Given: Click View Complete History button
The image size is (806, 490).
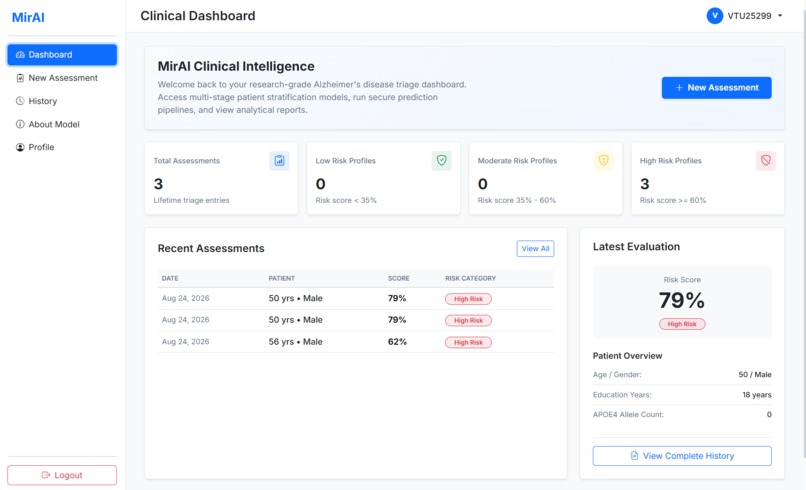Looking at the screenshot, I should pos(682,456).
